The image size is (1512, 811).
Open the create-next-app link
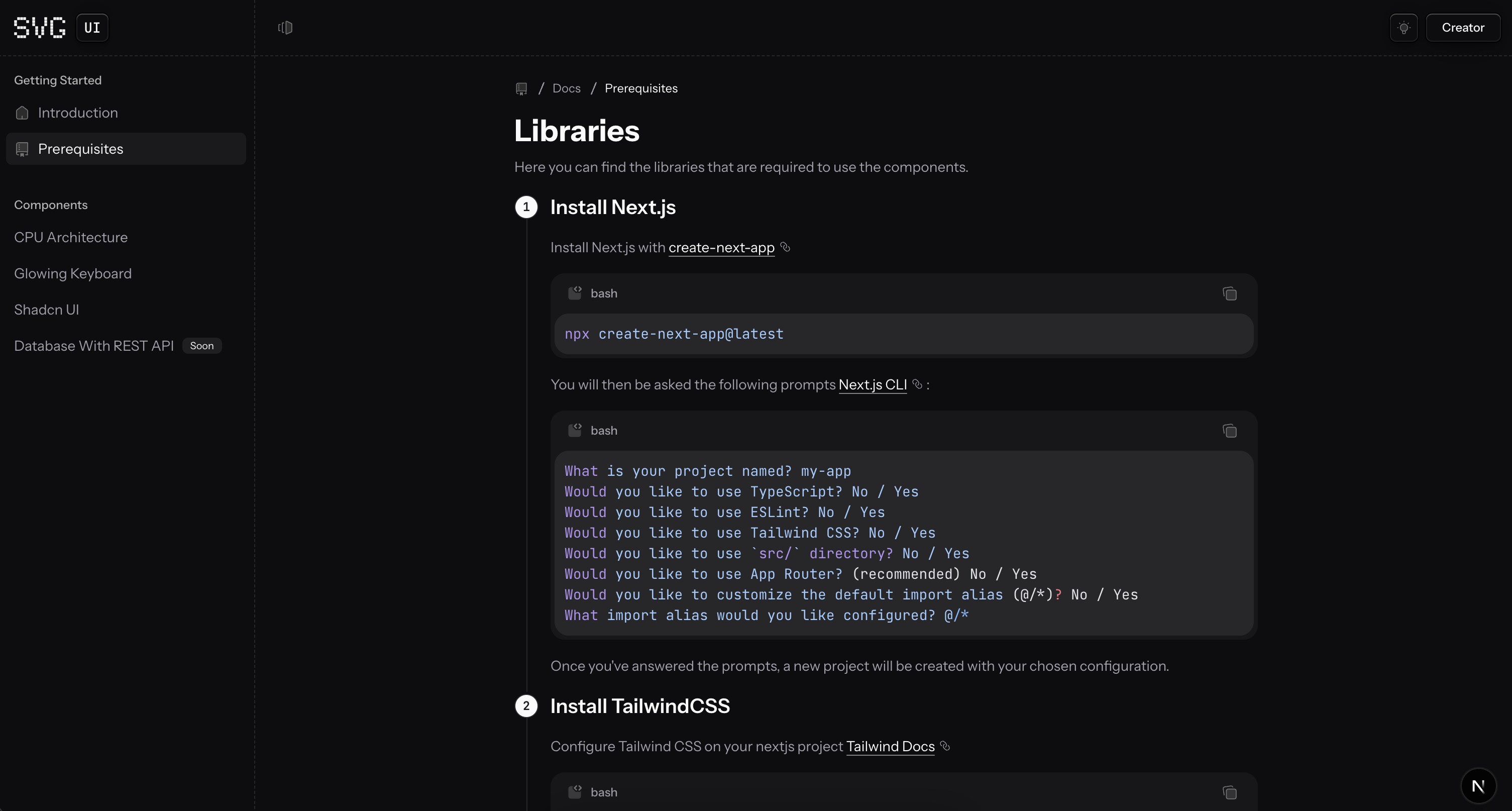(721, 248)
